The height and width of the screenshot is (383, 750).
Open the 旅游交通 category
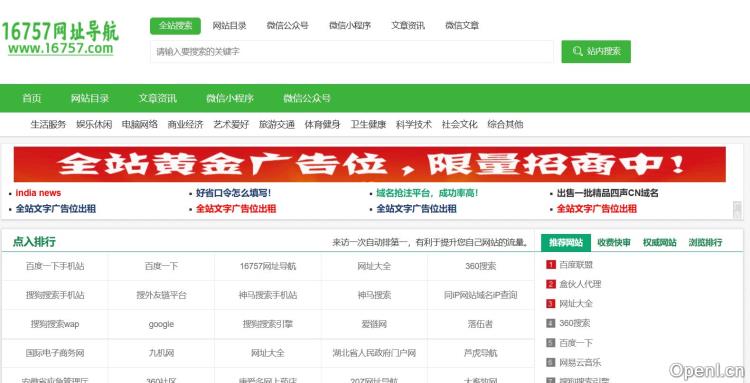click(x=277, y=125)
